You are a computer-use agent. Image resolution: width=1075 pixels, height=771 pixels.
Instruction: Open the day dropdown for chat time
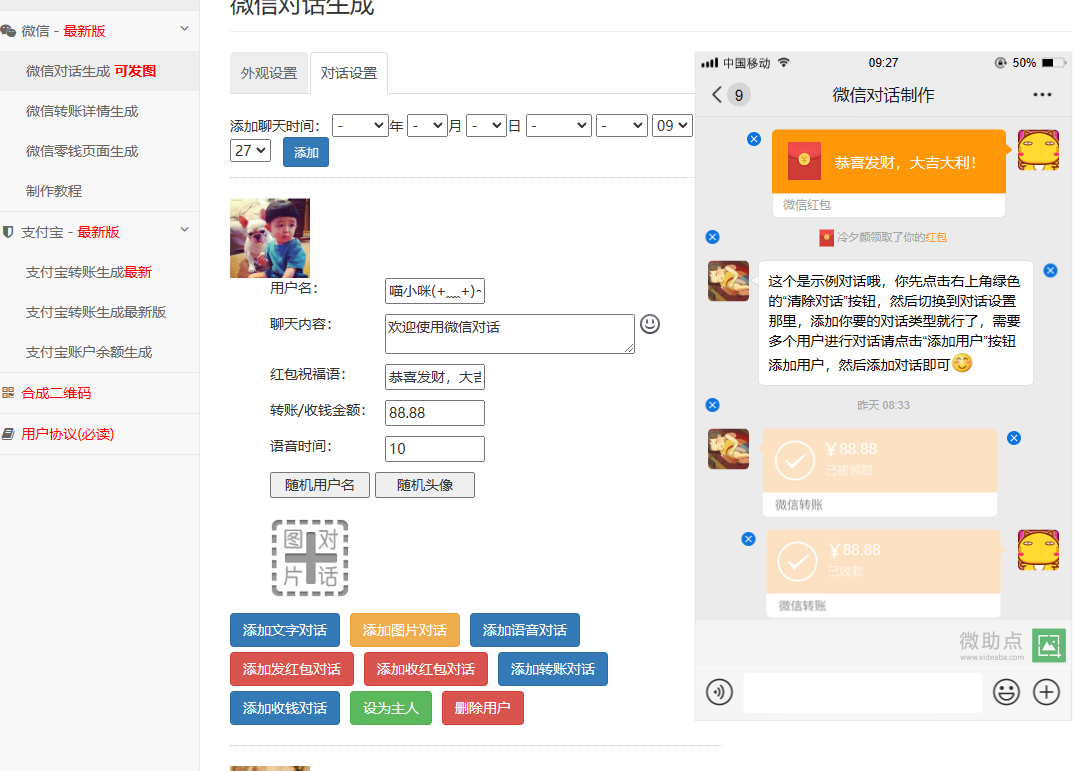(x=486, y=125)
